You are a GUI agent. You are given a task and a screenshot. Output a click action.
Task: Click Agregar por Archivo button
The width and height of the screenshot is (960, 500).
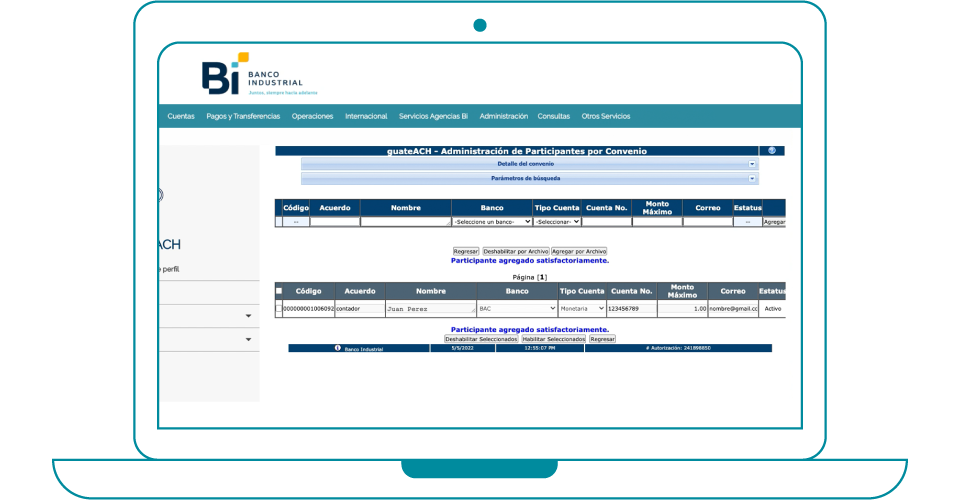coord(579,251)
